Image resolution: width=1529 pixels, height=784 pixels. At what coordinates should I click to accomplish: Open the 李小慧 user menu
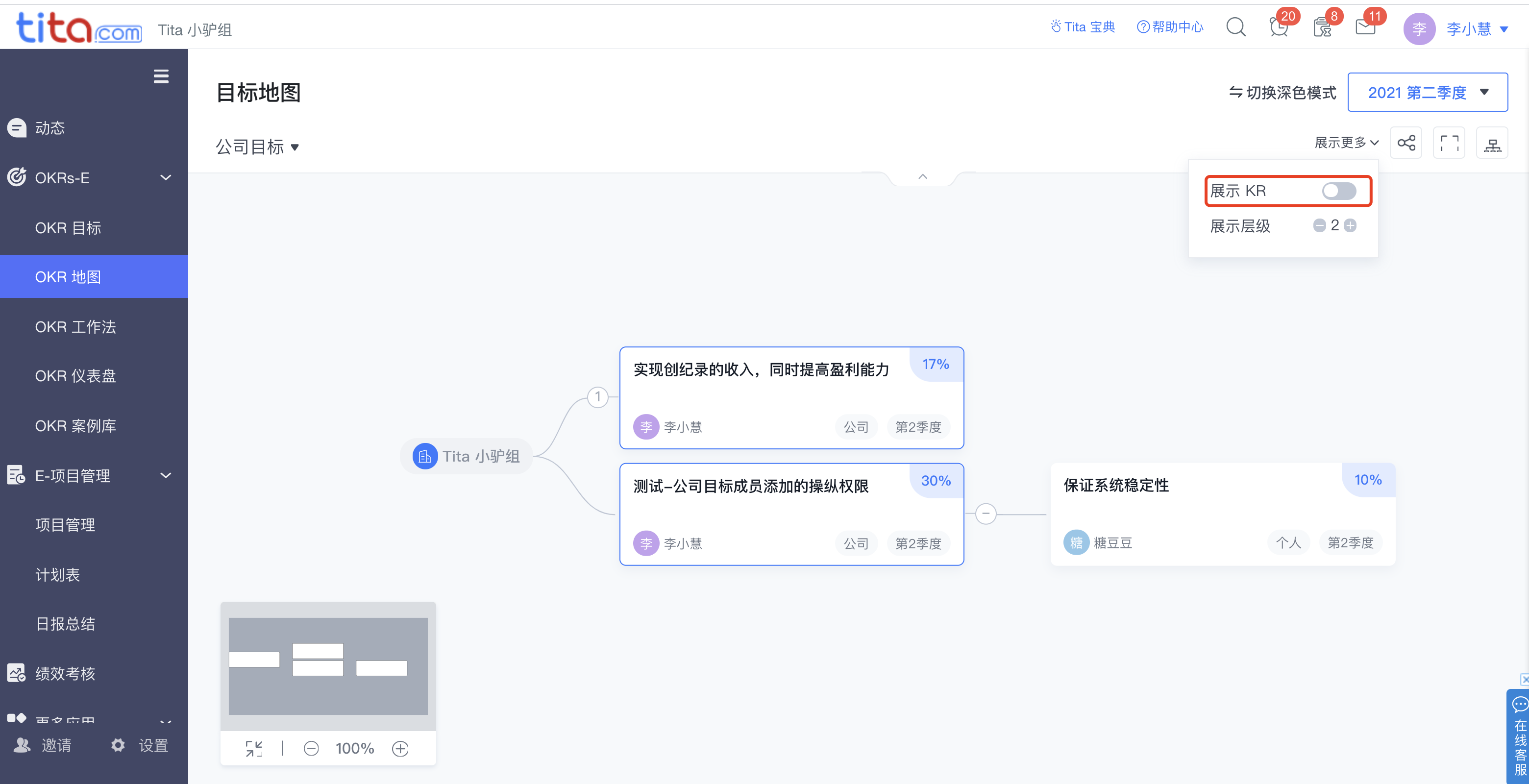point(1477,28)
